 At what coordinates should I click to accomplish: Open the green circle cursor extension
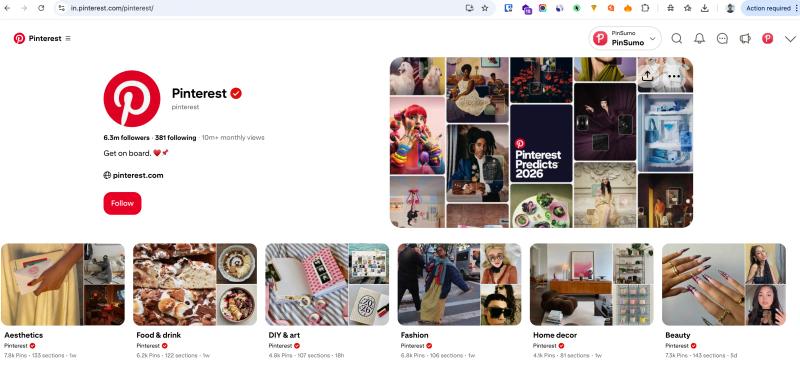[x=577, y=8]
